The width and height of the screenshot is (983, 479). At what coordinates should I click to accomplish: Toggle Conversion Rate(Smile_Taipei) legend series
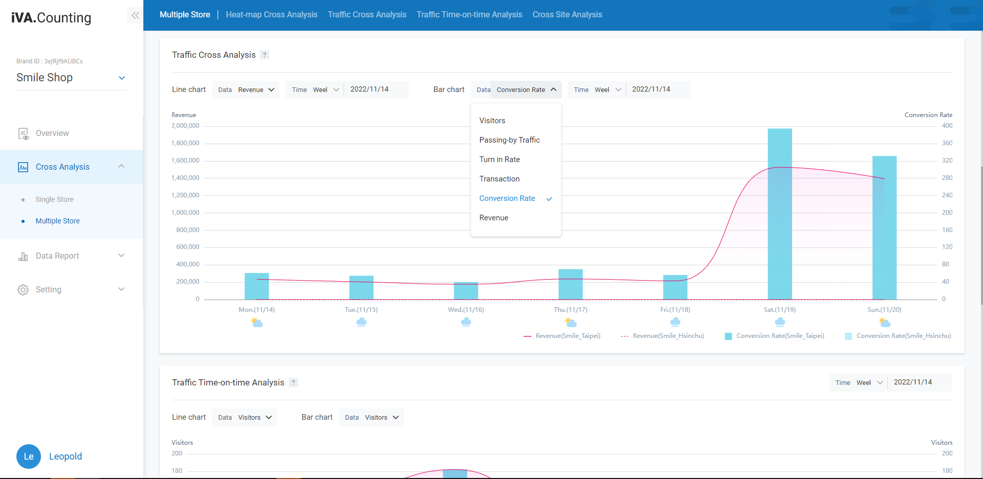coord(774,336)
